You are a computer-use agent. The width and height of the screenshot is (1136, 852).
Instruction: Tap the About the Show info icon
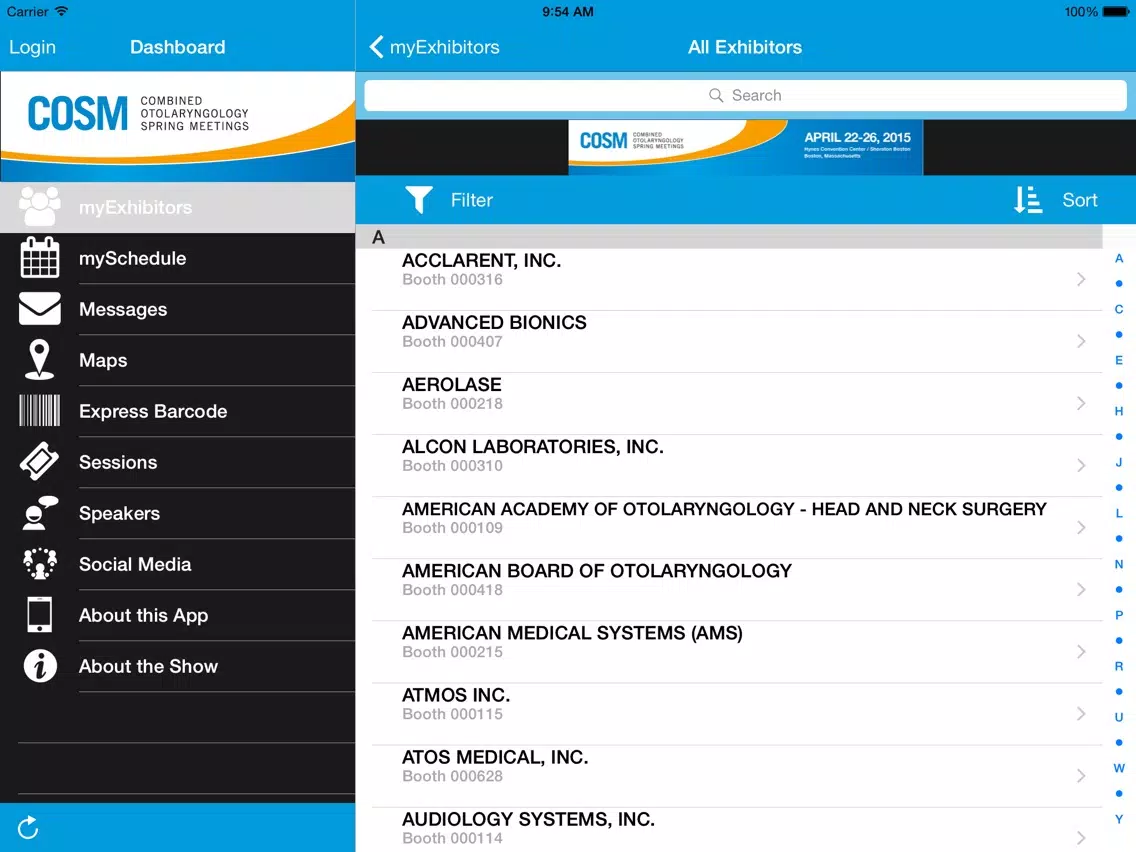(40, 666)
